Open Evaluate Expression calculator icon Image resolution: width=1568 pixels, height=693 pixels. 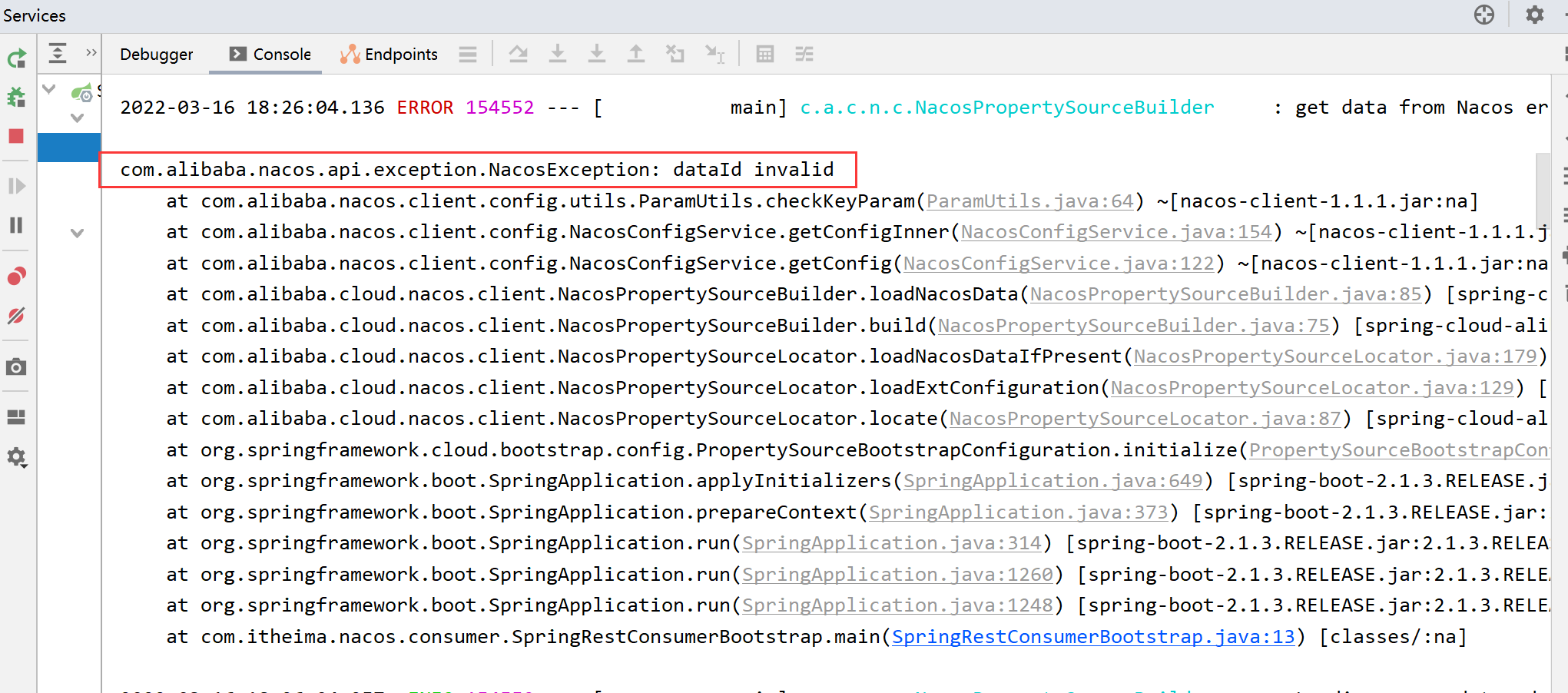[x=765, y=54]
